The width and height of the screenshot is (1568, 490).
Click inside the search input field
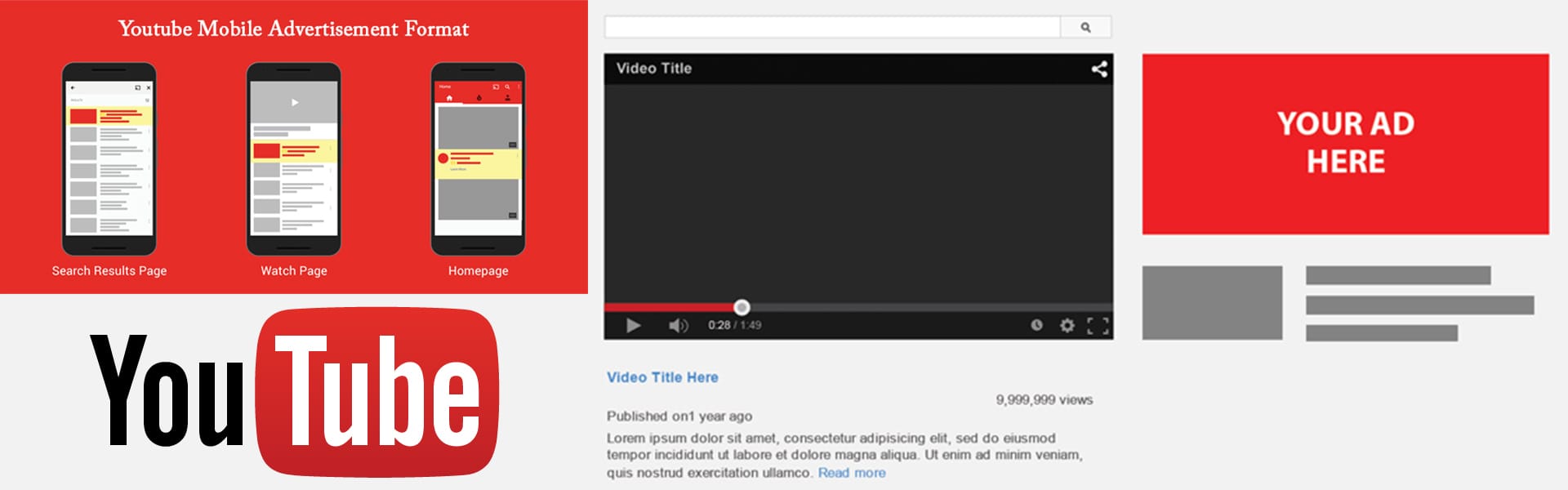832,27
